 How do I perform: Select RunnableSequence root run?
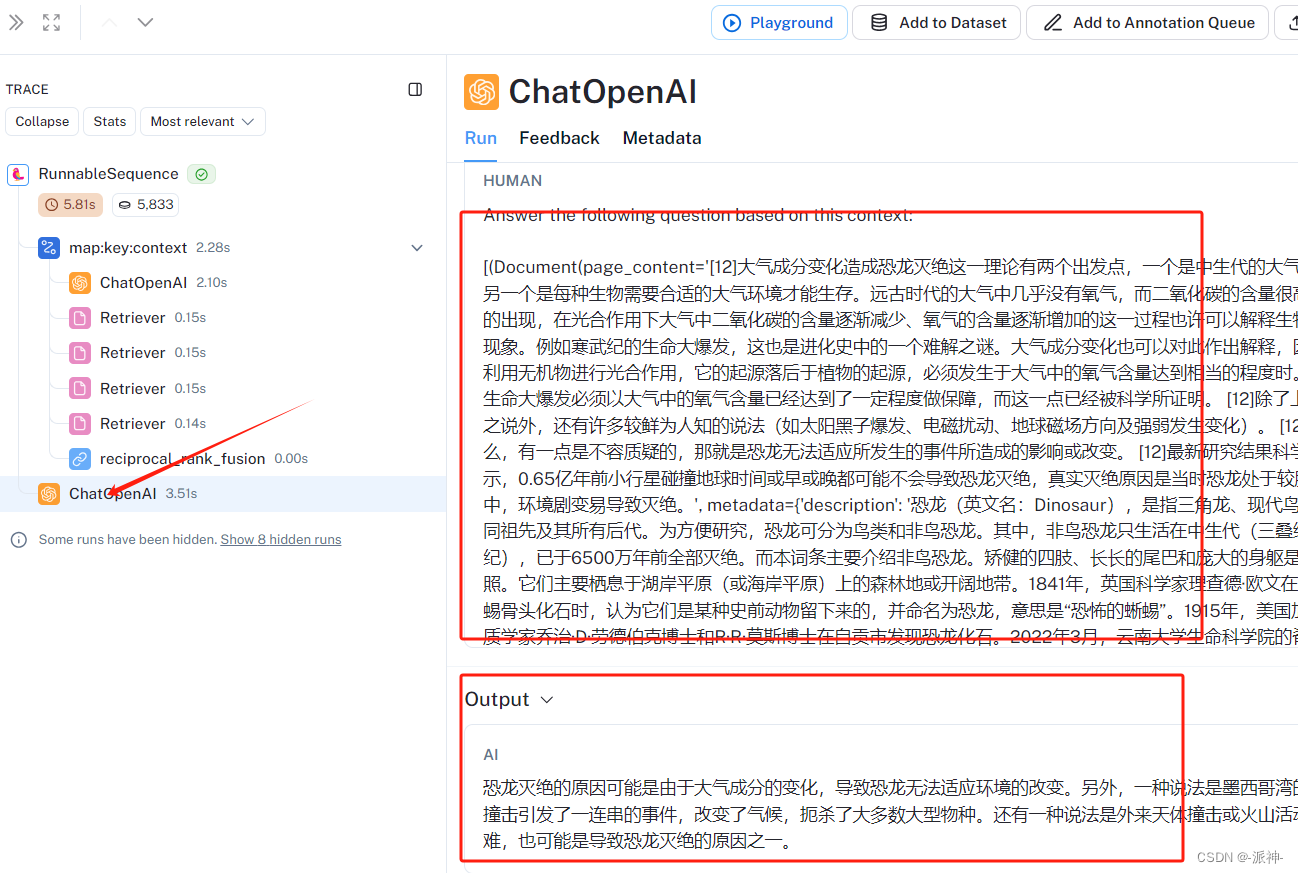point(108,174)
